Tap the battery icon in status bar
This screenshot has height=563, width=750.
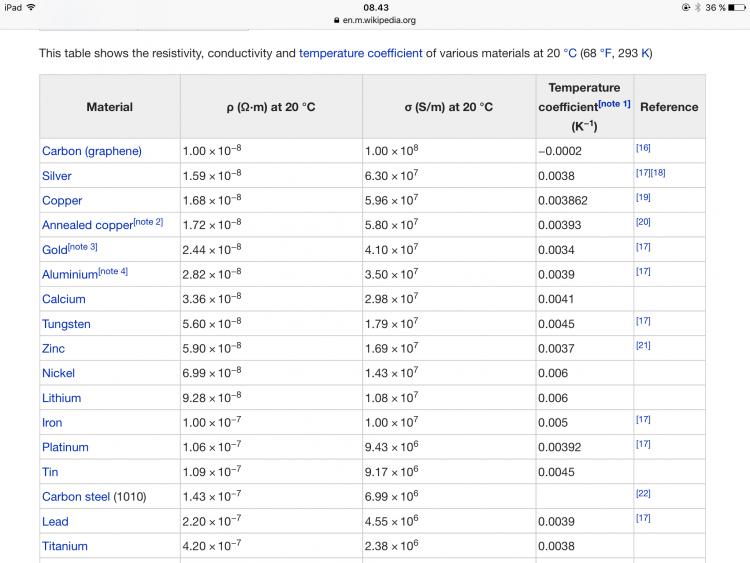pyautogui.click(x=737, y=7)
